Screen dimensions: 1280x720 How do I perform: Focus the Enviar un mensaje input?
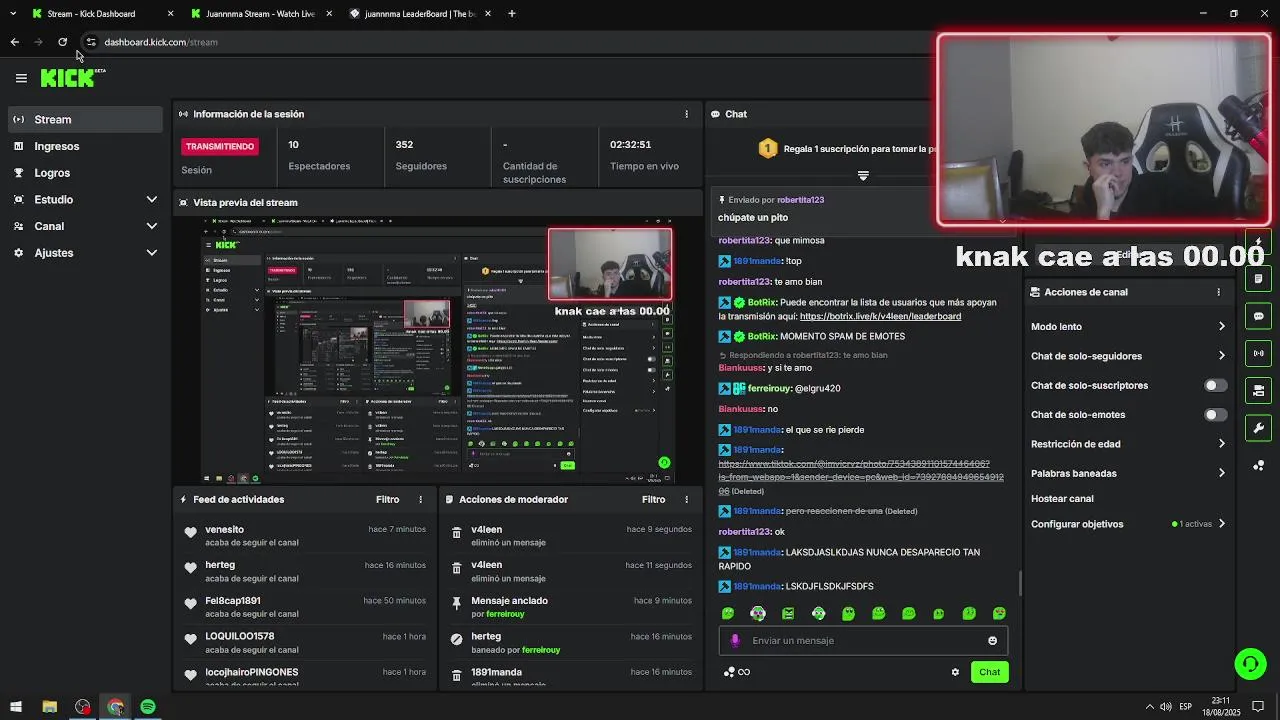(x=863, y=641)
